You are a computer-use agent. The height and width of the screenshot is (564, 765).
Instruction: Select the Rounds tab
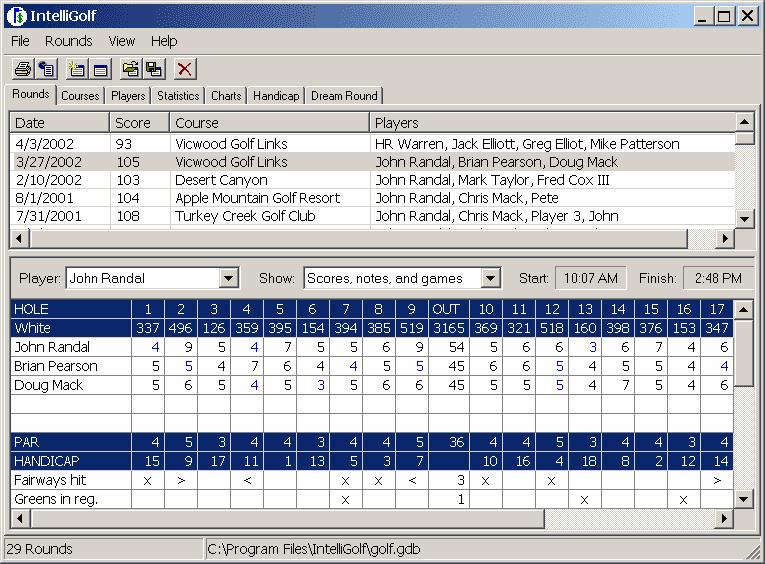[31, 94]
